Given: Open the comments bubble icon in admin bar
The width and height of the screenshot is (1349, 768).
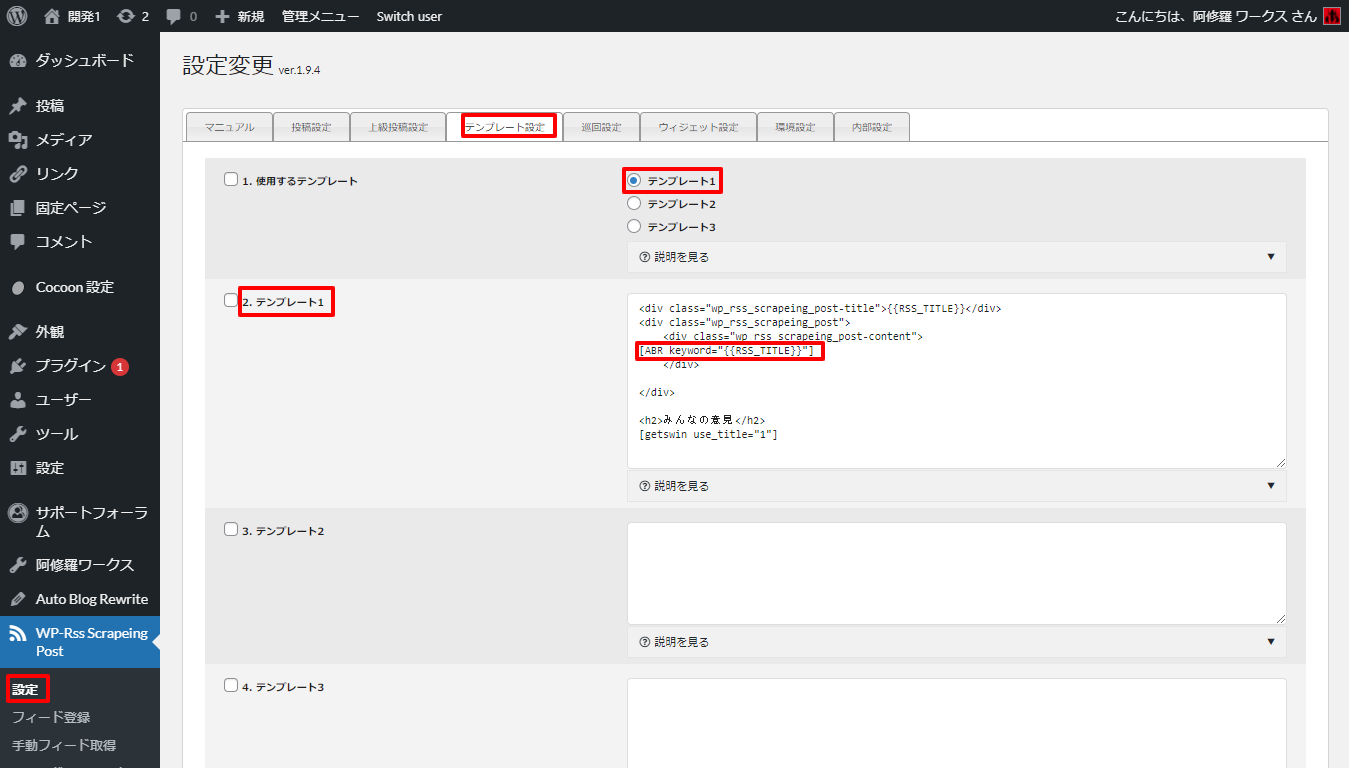Looking at the screenshot, I should (x=176, y=15).
